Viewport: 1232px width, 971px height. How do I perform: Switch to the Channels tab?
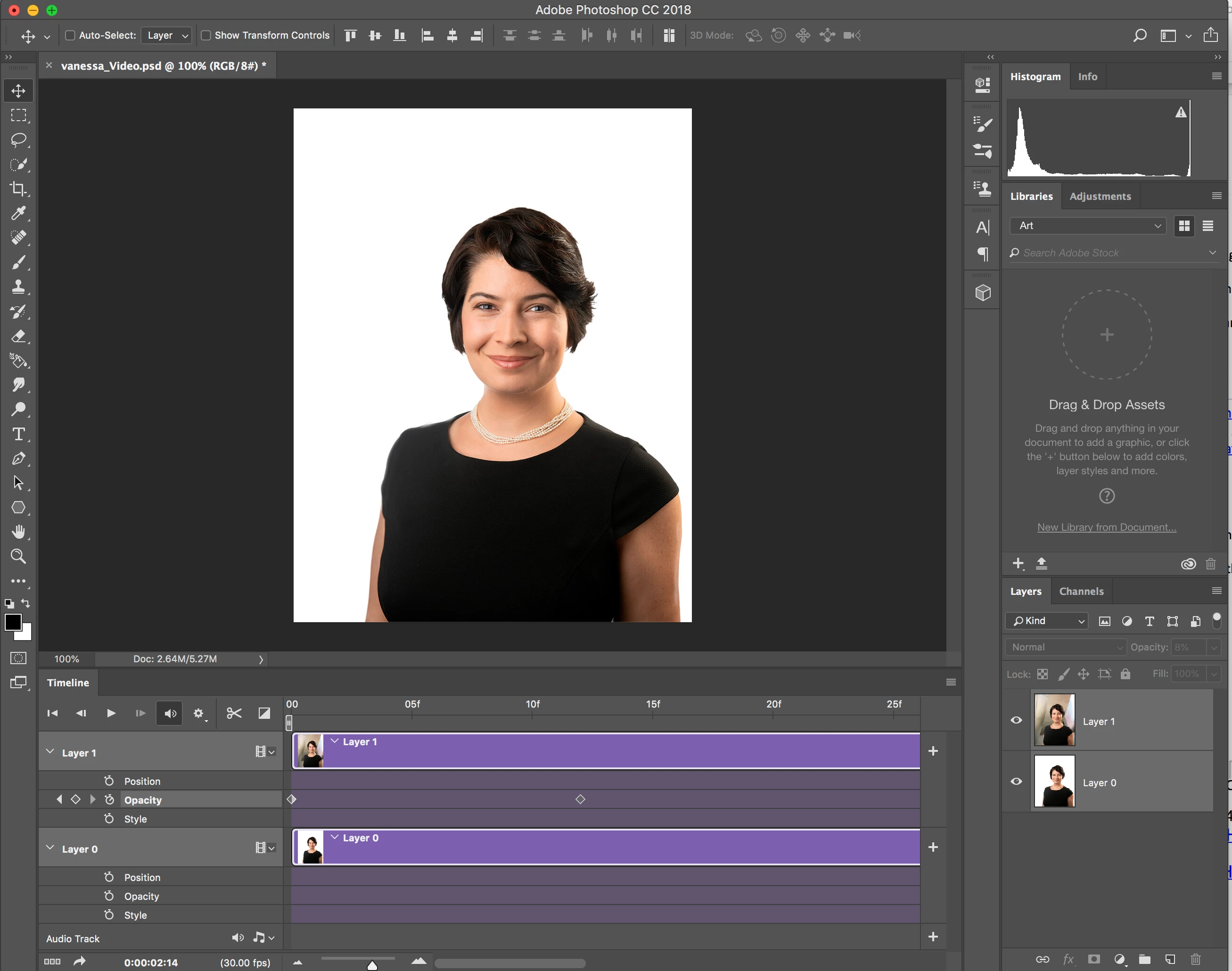(x=1081, y=591)
